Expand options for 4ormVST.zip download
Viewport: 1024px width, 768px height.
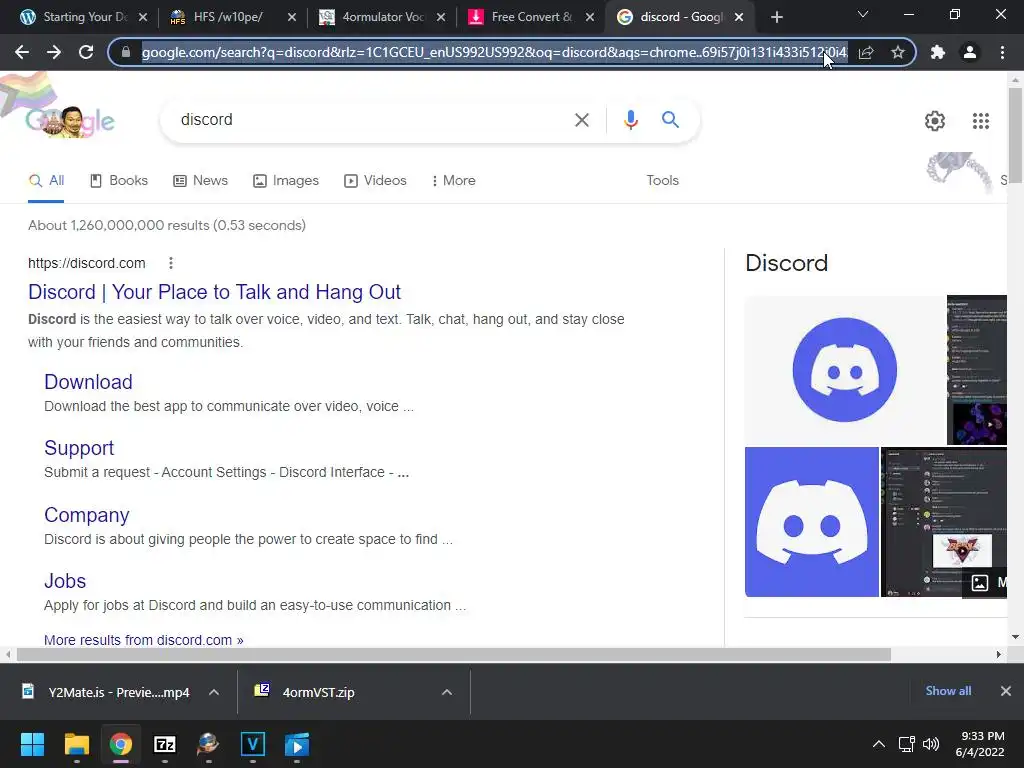(447, 692)
